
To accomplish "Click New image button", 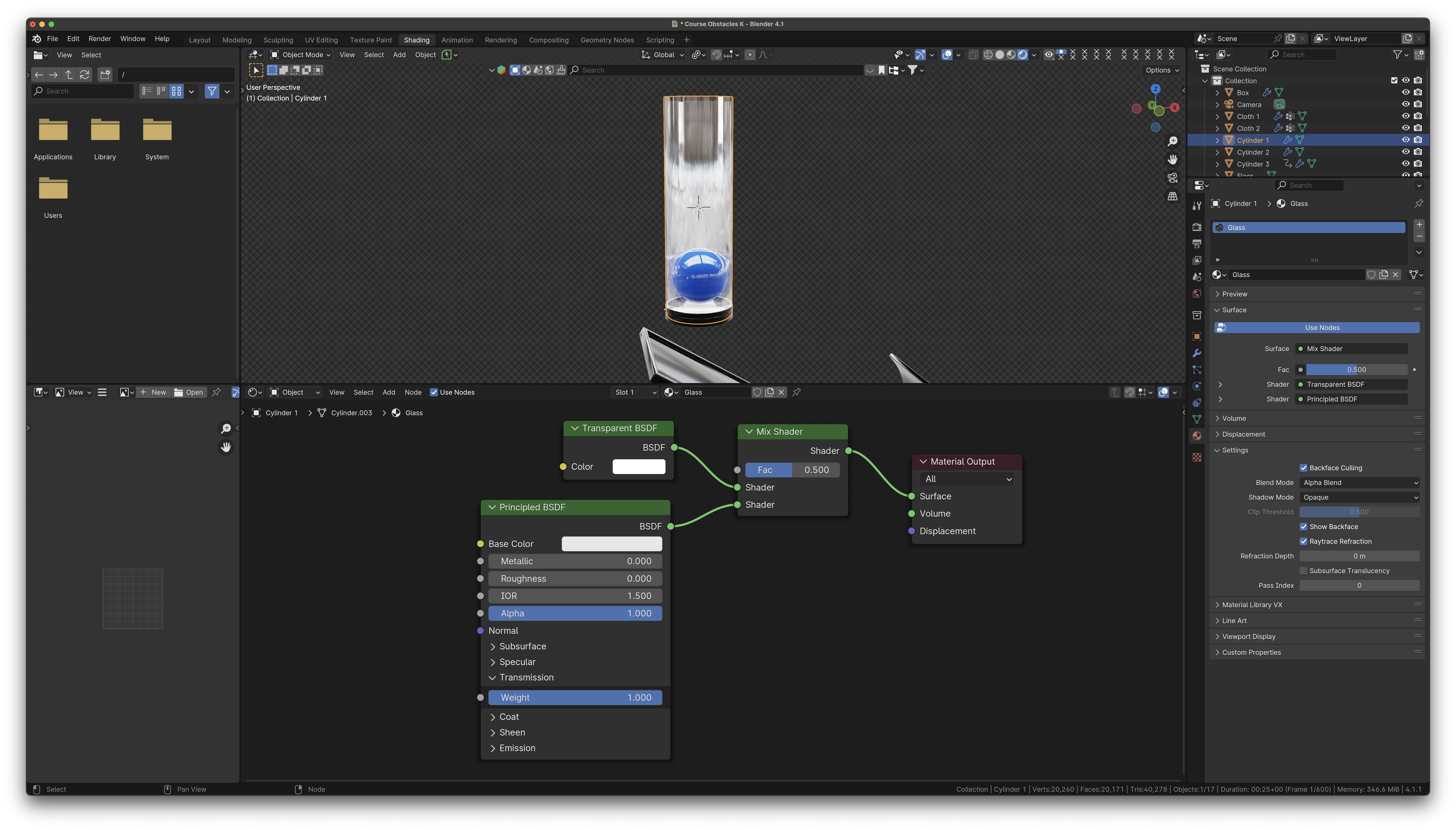I will coord(153,392).
